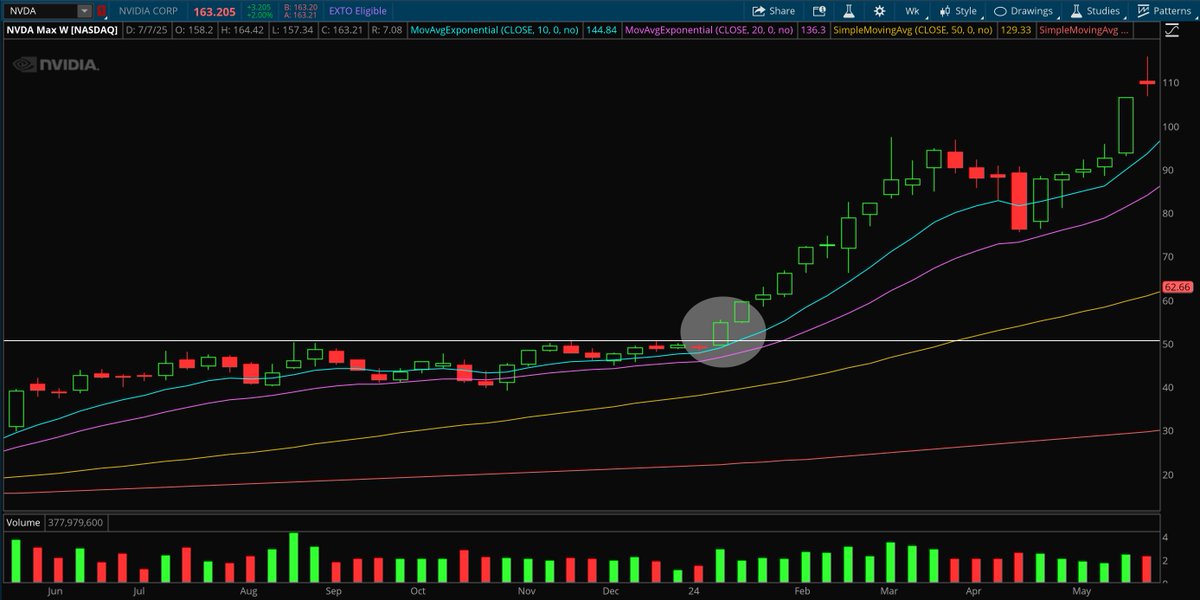Click the 24 year label on time axis

[694, 591]
